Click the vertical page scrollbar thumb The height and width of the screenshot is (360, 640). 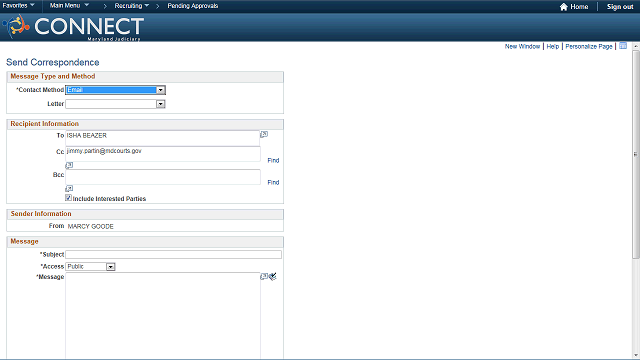[636, 154]
